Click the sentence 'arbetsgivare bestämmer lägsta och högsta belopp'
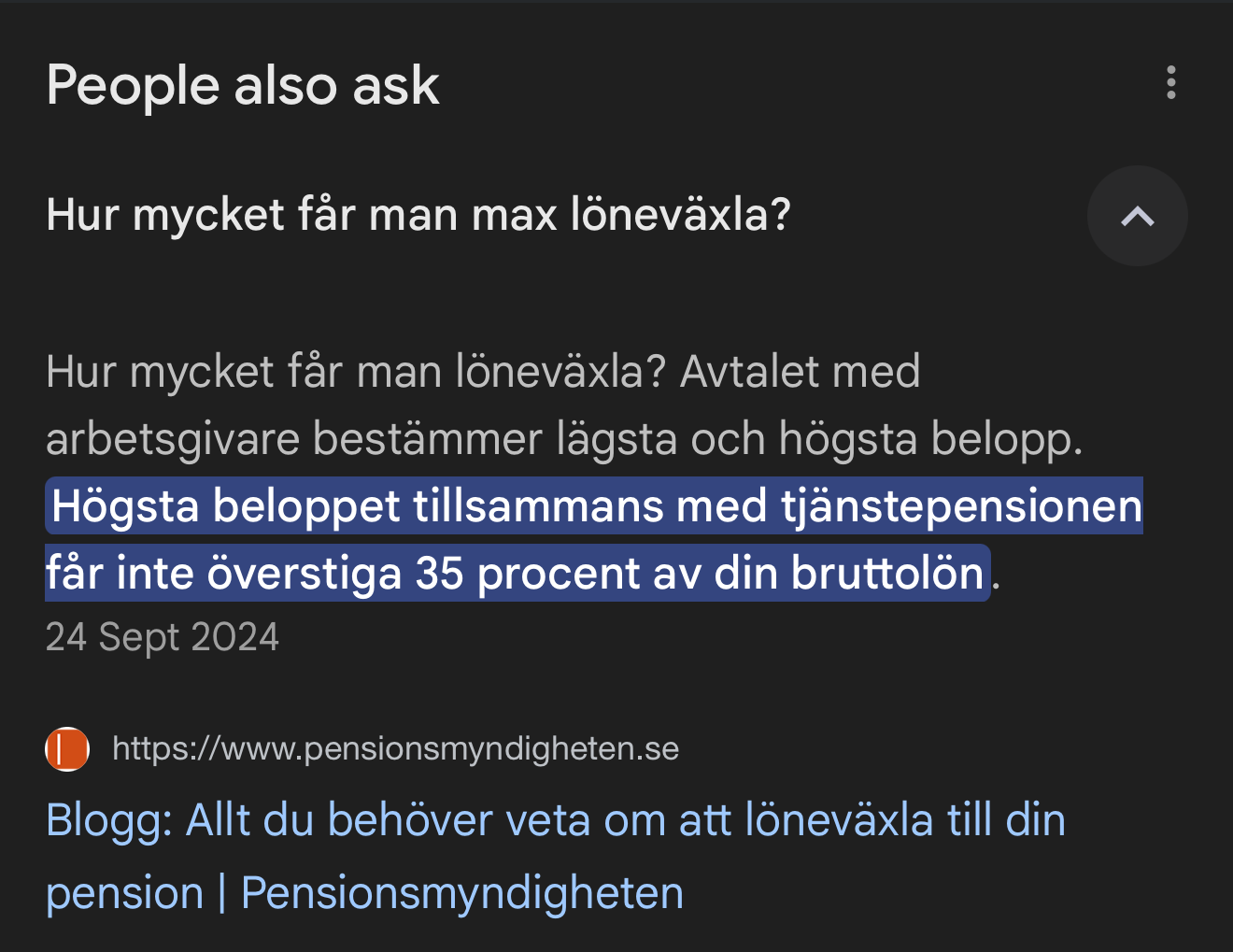The image size is (1233, 952). 563,439
